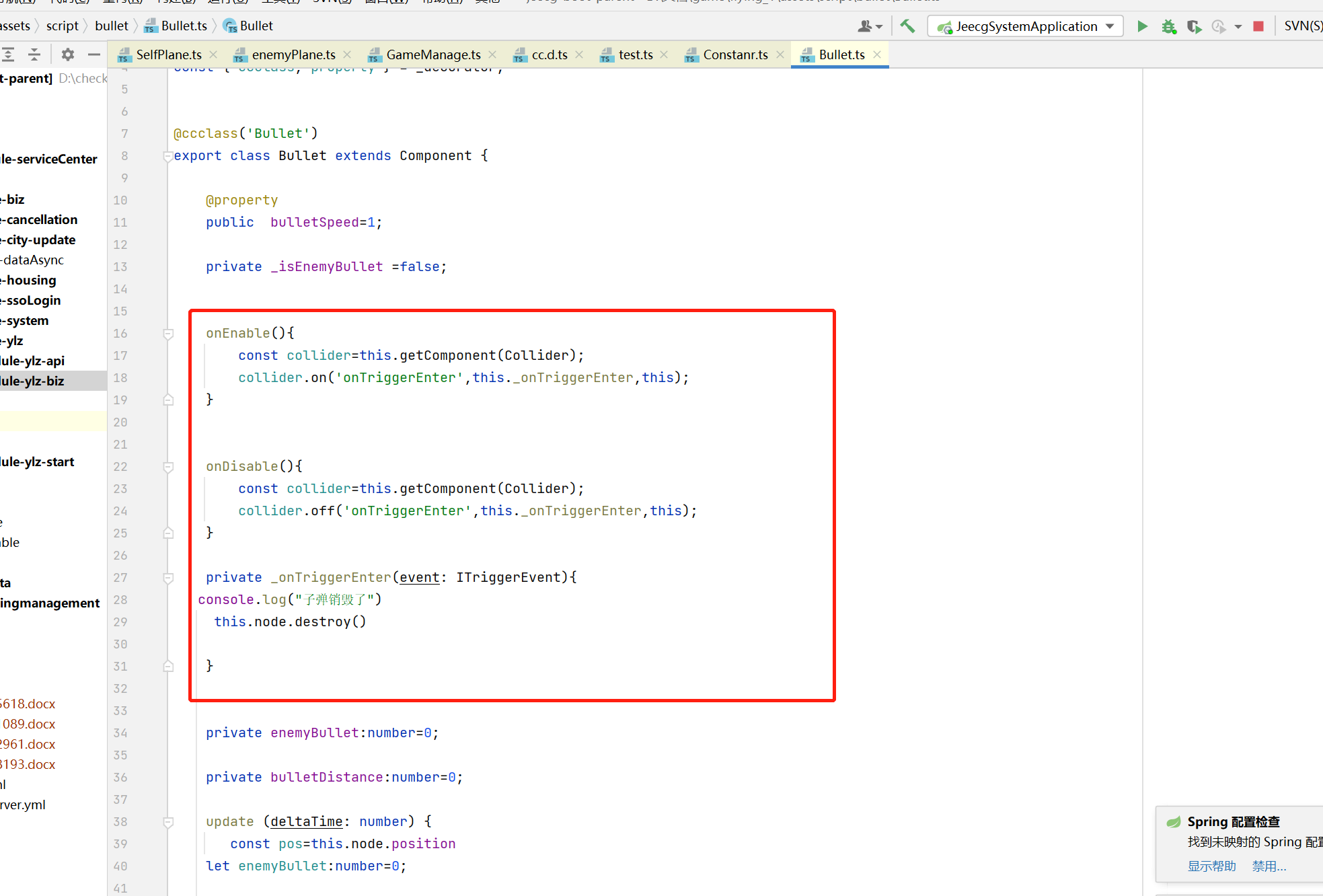The height and width of the screenshot is (896, 1323).
Task: Switch to the GameManage.ts tab
Action: tap(433, 54)
